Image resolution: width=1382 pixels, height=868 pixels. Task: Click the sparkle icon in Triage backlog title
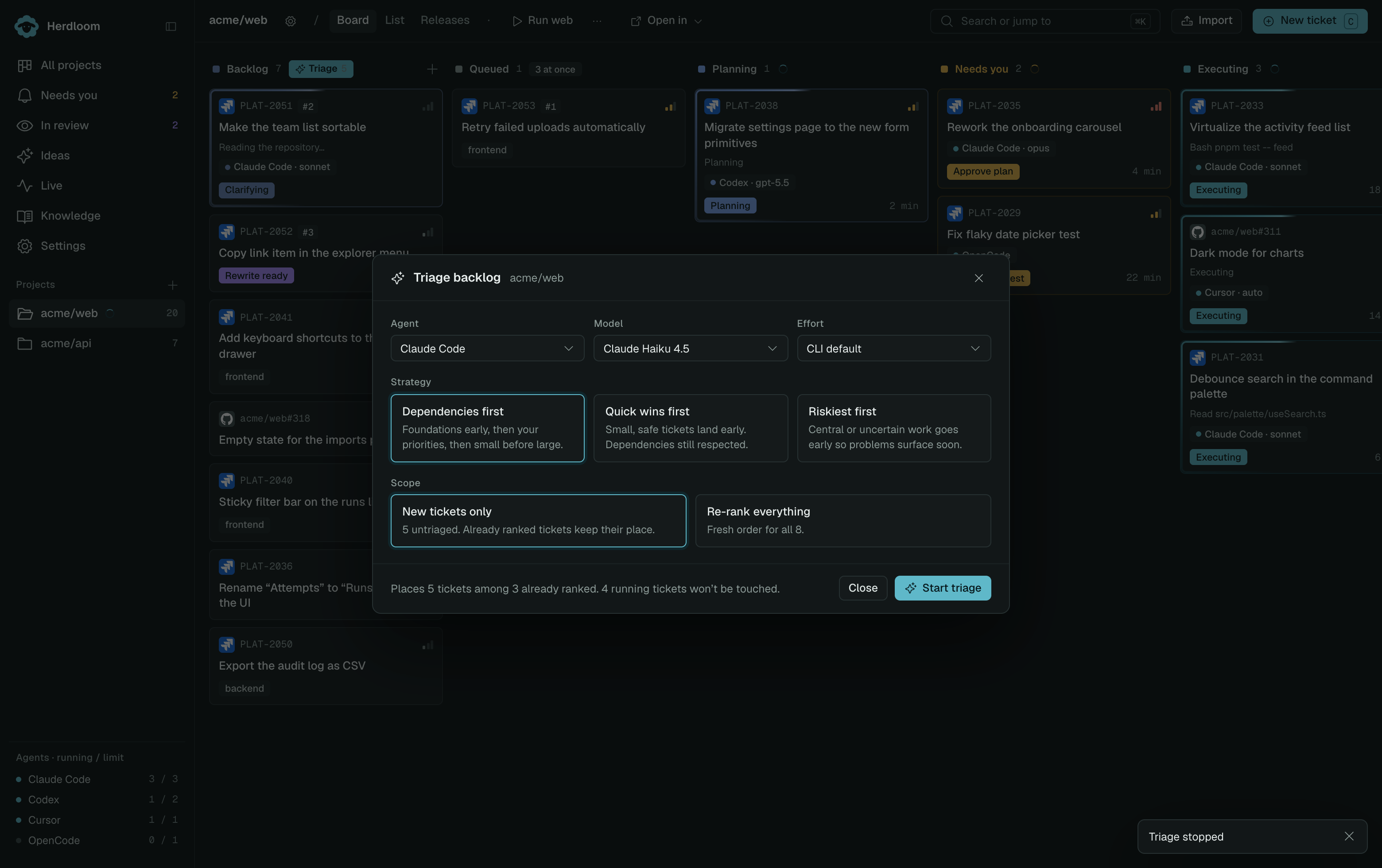(398, 278)
